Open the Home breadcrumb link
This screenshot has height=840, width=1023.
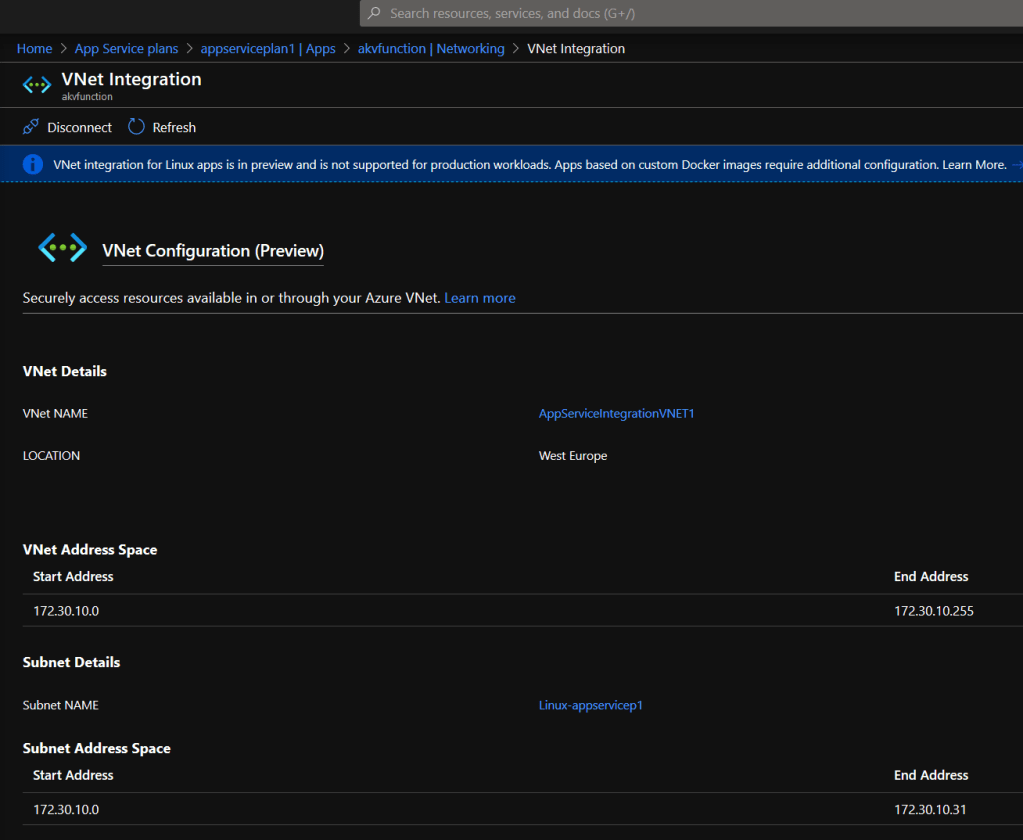[x=34, y=48]
